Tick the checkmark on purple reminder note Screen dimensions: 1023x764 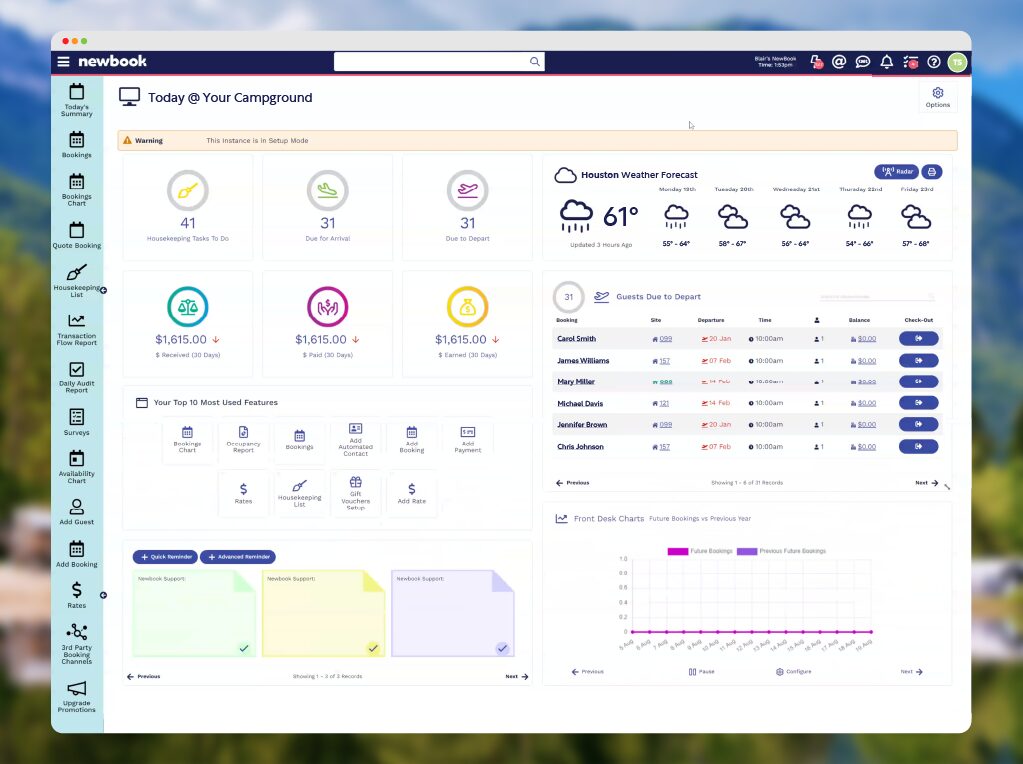pyautogui.click(x=502, y=648)
